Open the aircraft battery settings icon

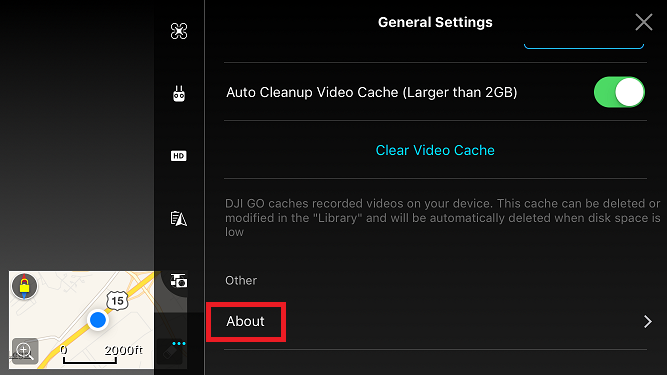point(179,219)
